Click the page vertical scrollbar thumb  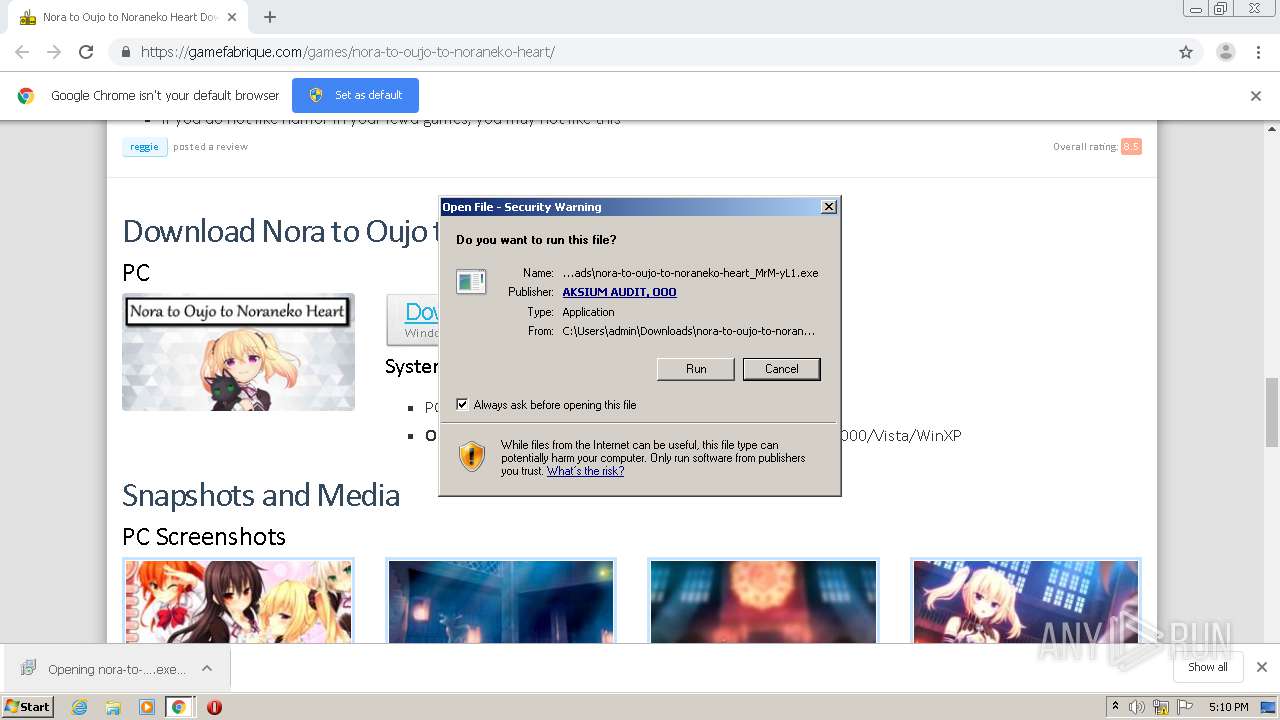tap(1272, 413)
